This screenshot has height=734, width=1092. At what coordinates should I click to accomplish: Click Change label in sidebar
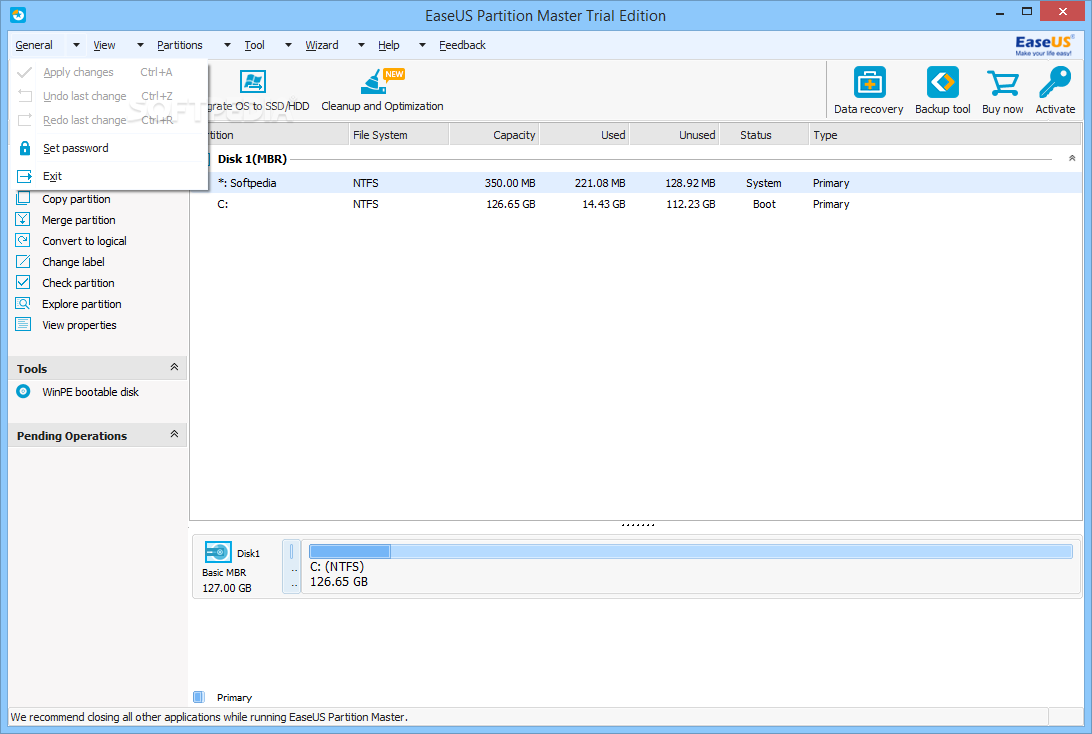coord(73,262)
